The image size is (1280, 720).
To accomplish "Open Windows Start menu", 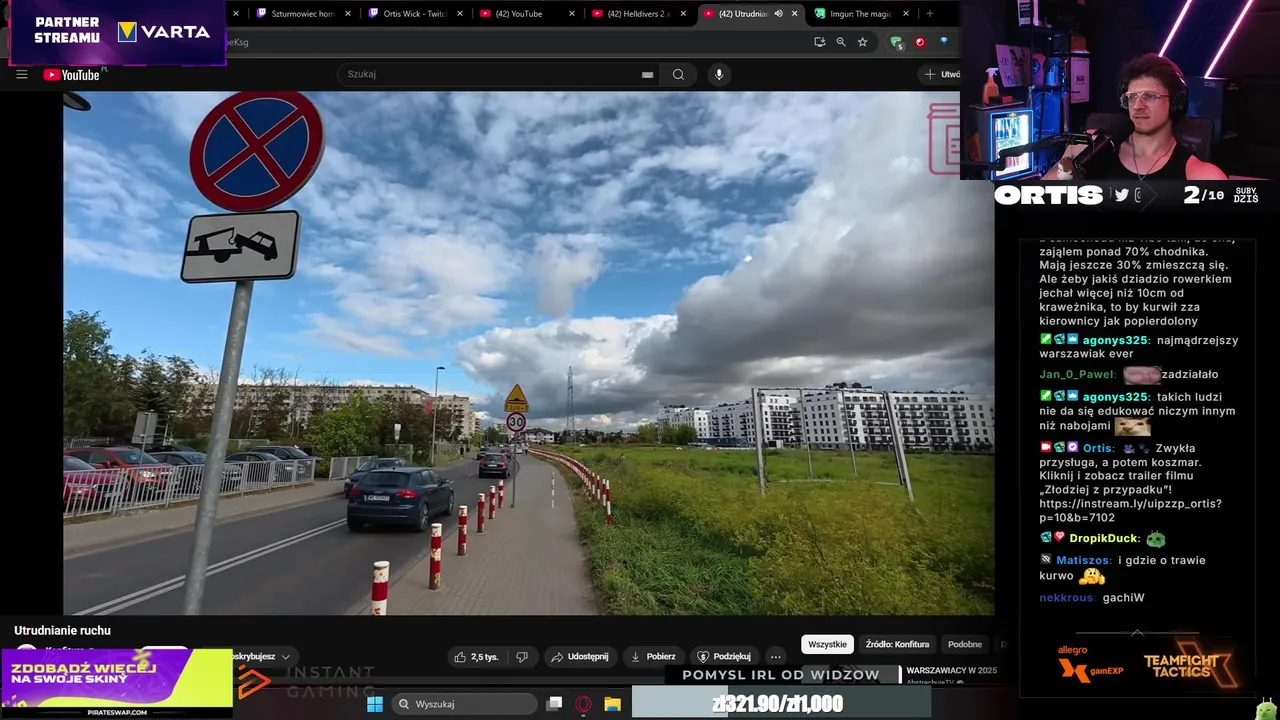I will (x=374, y=704).
